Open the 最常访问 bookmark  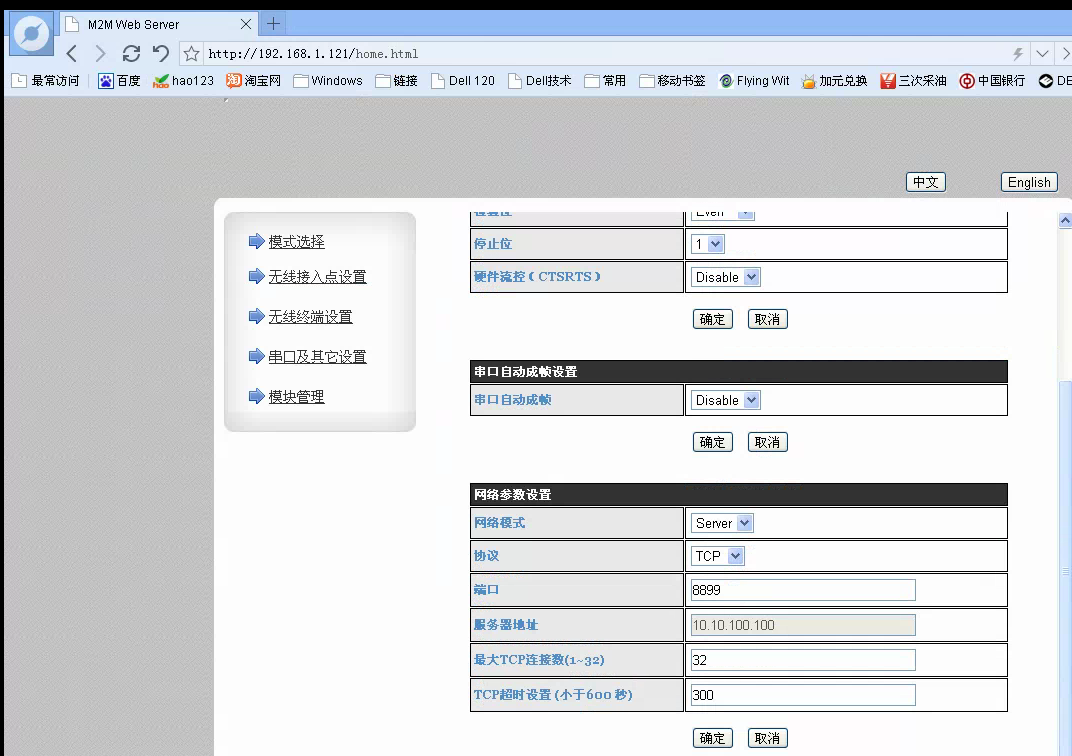pos(46,81)
